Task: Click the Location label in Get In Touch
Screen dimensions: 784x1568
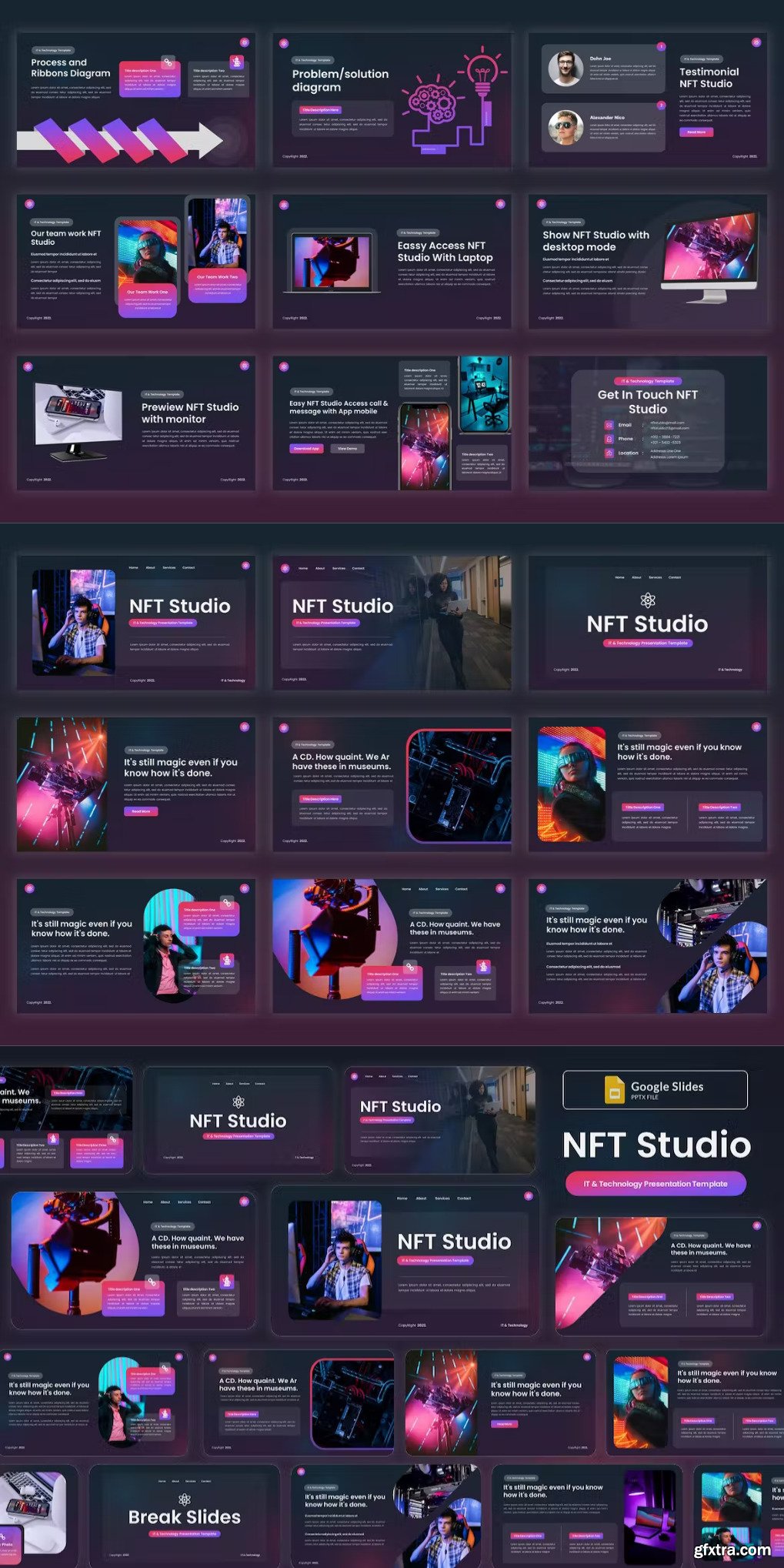Action: 628,453
